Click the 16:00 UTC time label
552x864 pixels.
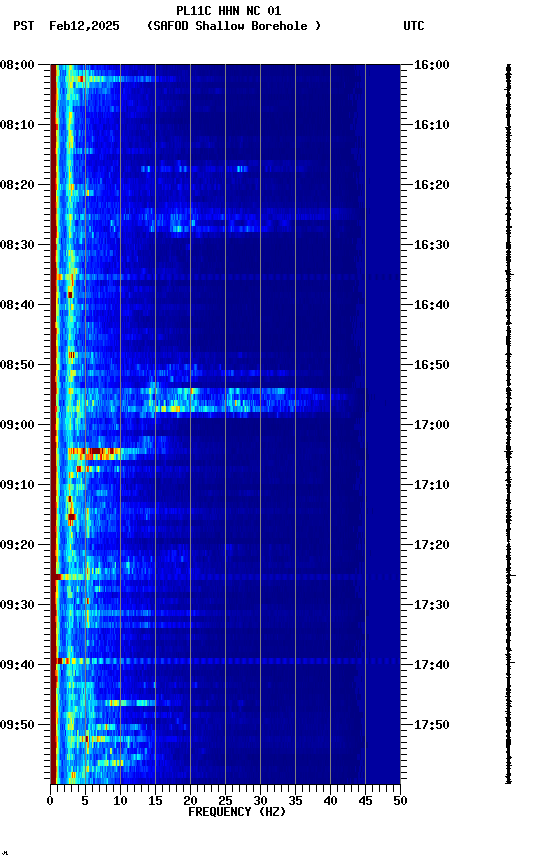pos(431,65)
